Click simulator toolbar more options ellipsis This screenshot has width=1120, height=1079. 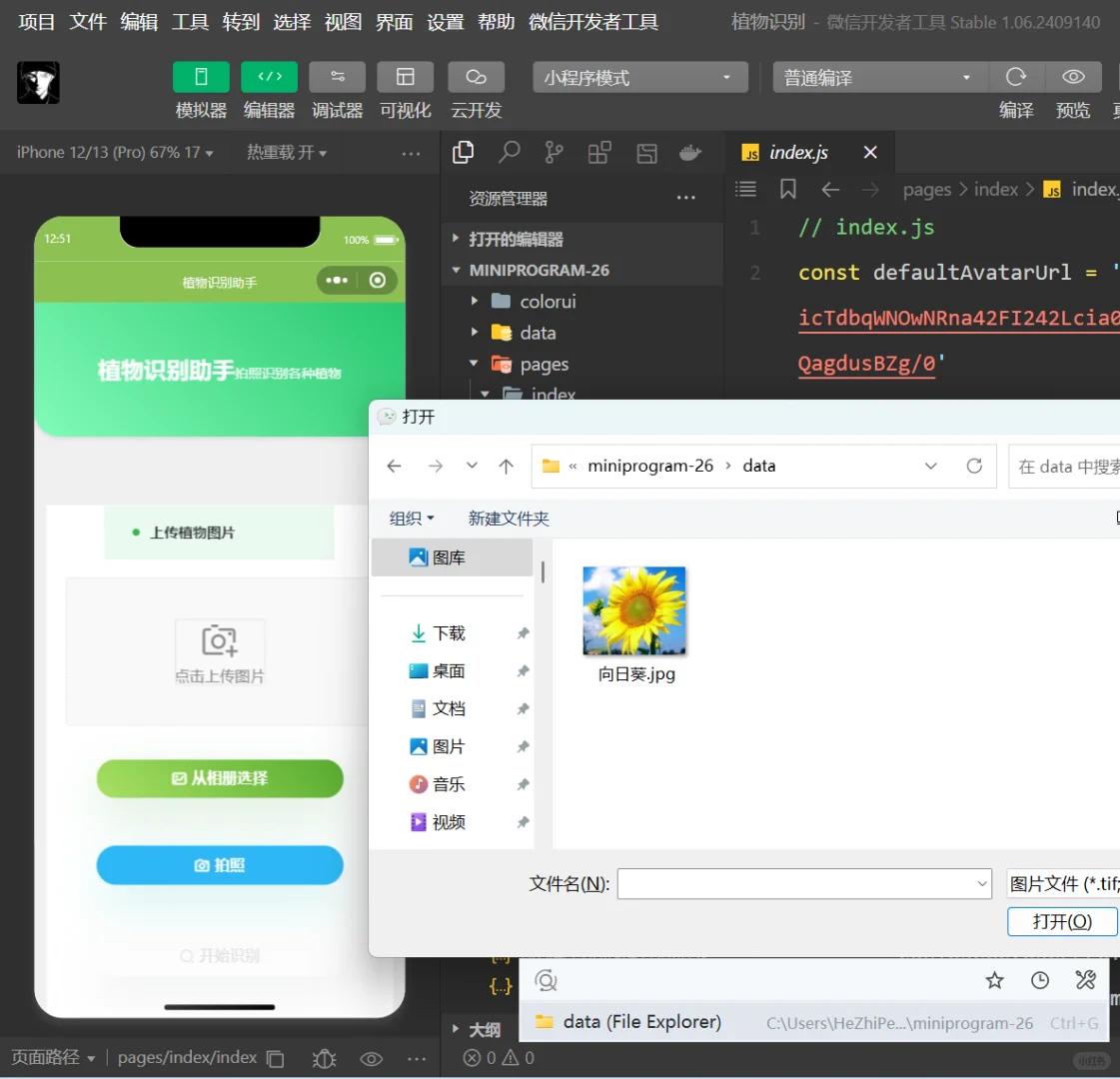point(411,153)
